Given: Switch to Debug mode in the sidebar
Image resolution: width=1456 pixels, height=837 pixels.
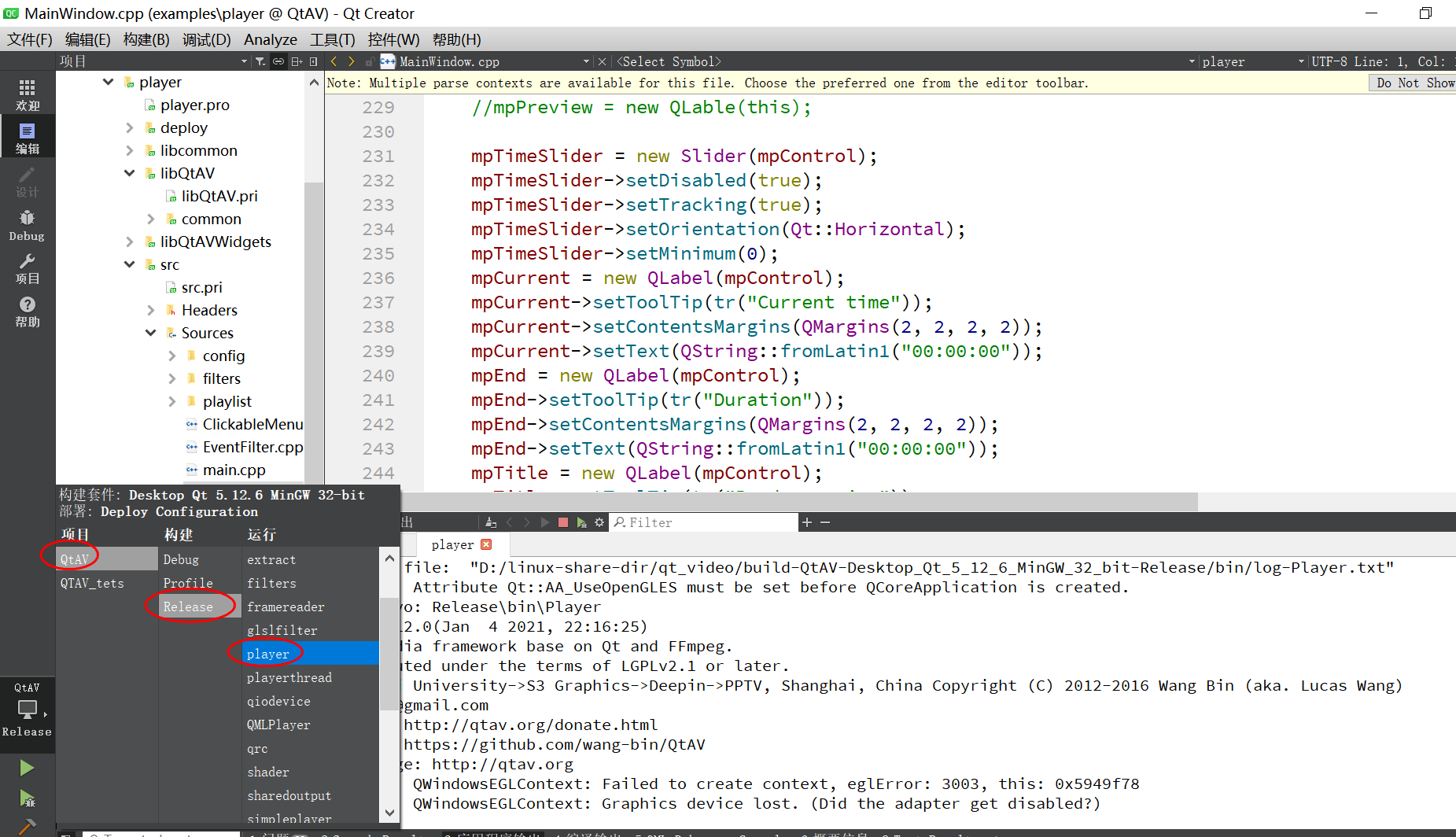Looking at the screenshot, I should (x=27, y=224).
